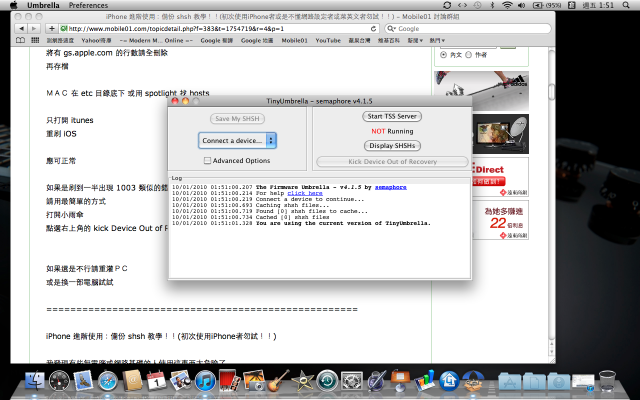
Task: Open battery status in menu bar
Action: tap(547, 5)
